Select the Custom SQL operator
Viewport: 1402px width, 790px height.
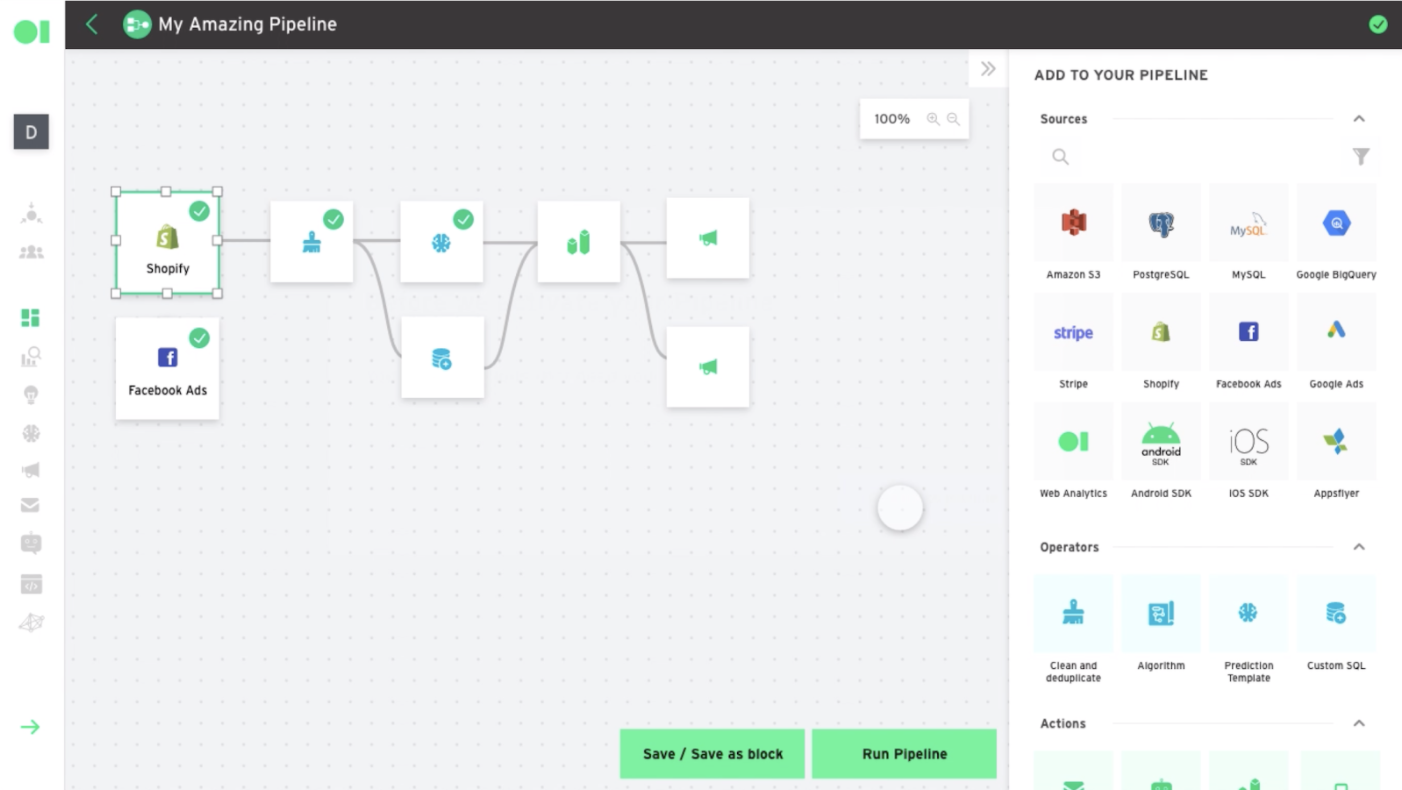click(x=1336, y=614)
